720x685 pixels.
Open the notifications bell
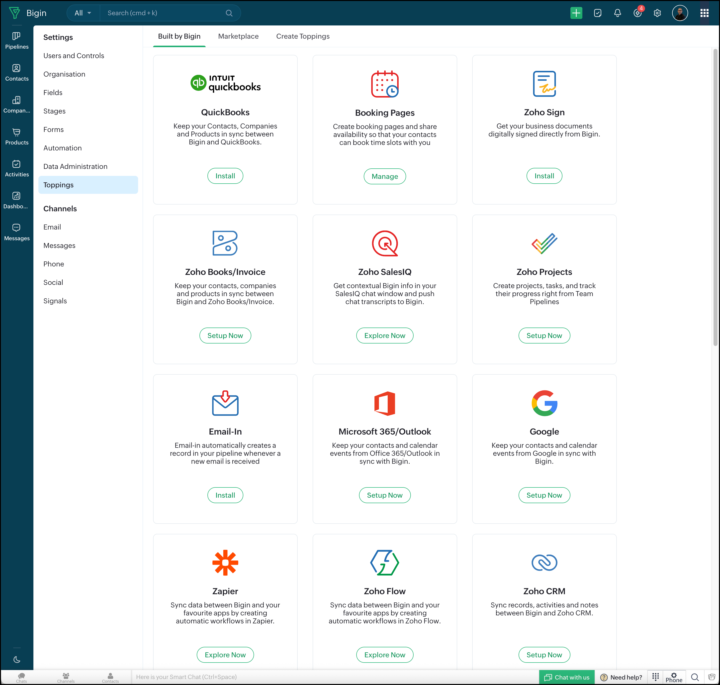618,13
